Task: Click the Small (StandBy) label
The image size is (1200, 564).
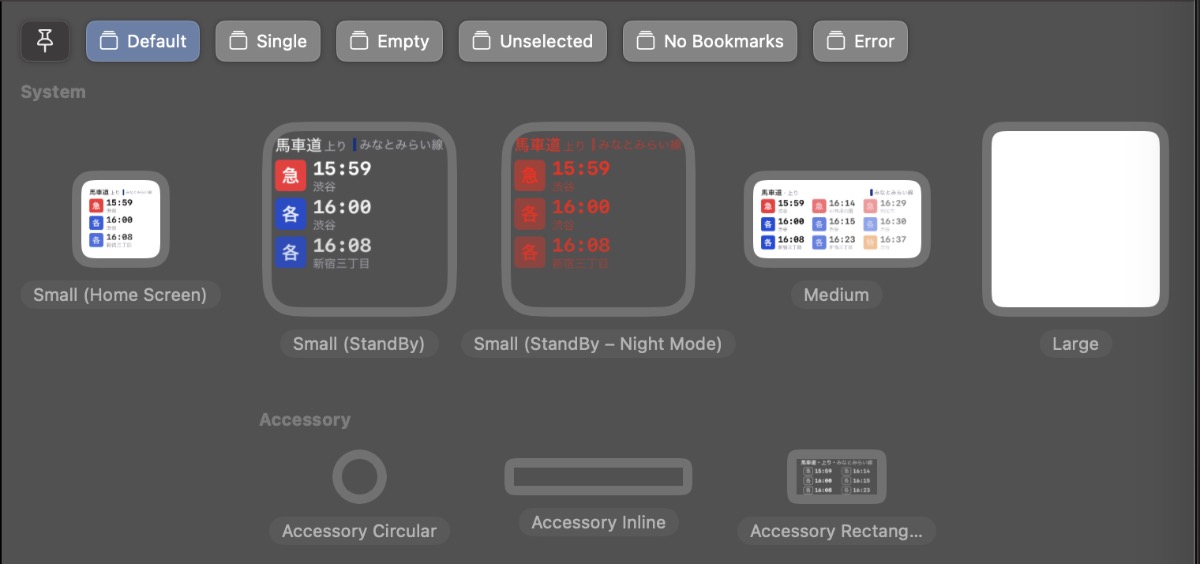Action: [x=359, y=344]
